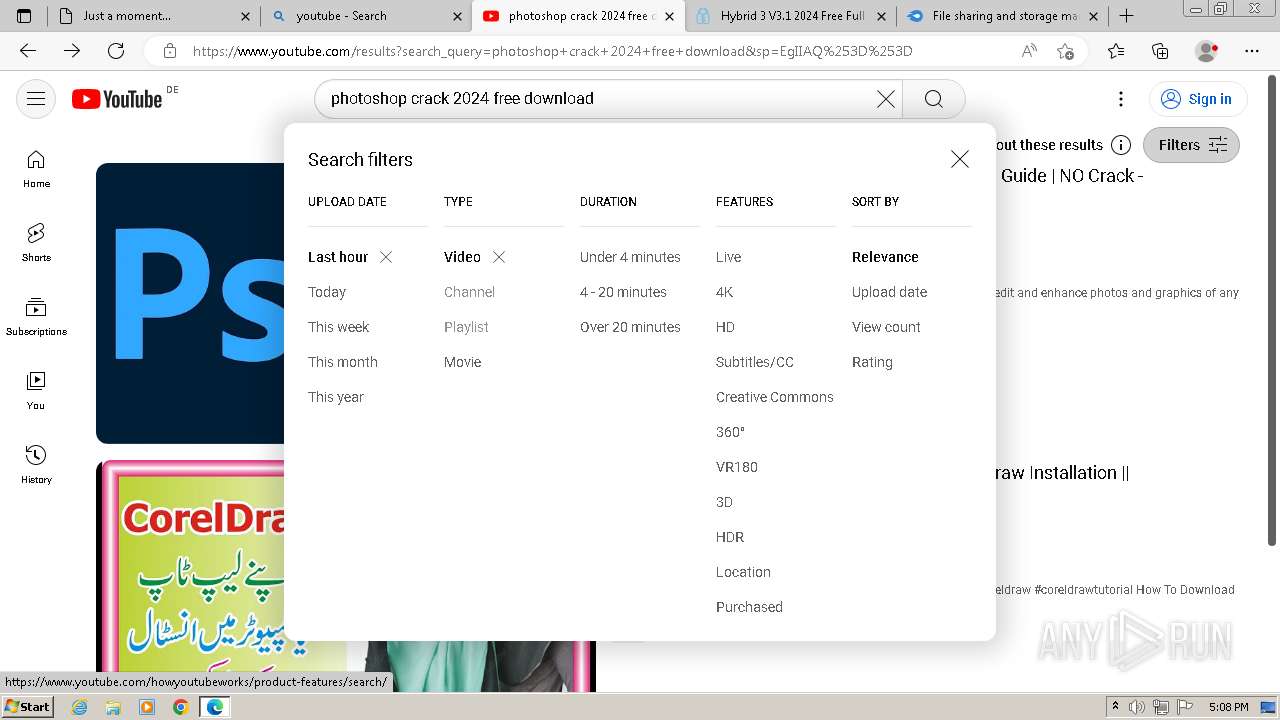This screenshot has width=1280, height=720.
Task: Clear the search query with the X
Action: coord(886,98)
